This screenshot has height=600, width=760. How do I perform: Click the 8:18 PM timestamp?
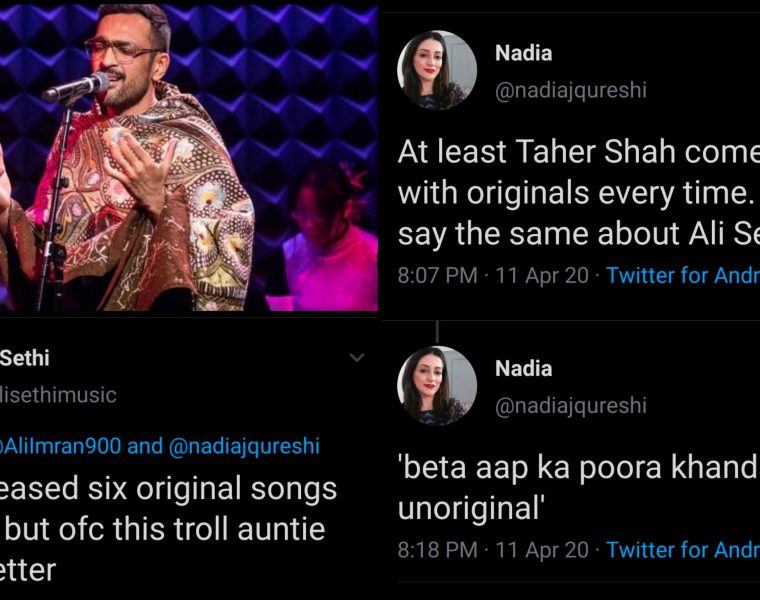pos(437,550)
